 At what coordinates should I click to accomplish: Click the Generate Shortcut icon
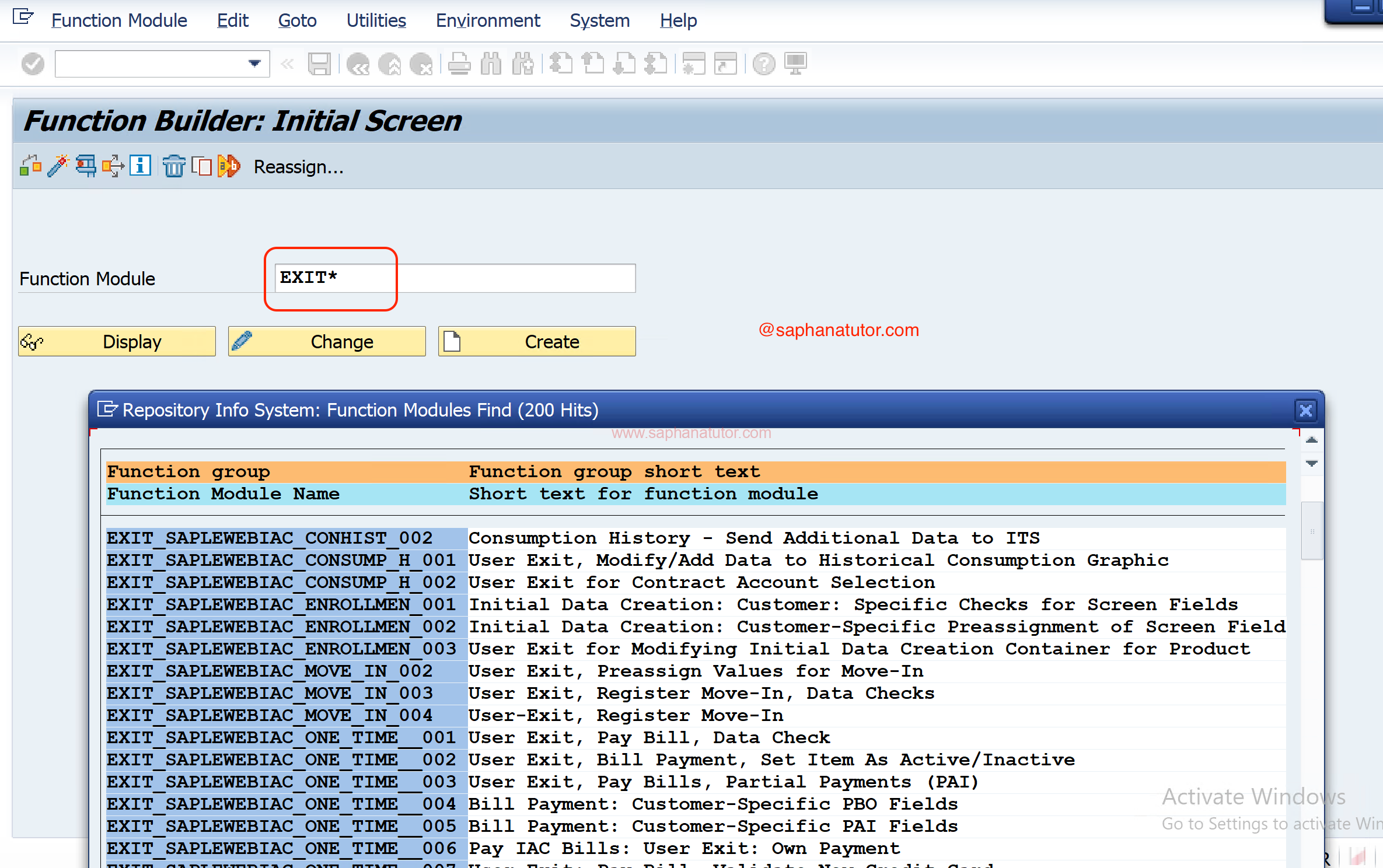pyautogui.click(x=725, y=64)
